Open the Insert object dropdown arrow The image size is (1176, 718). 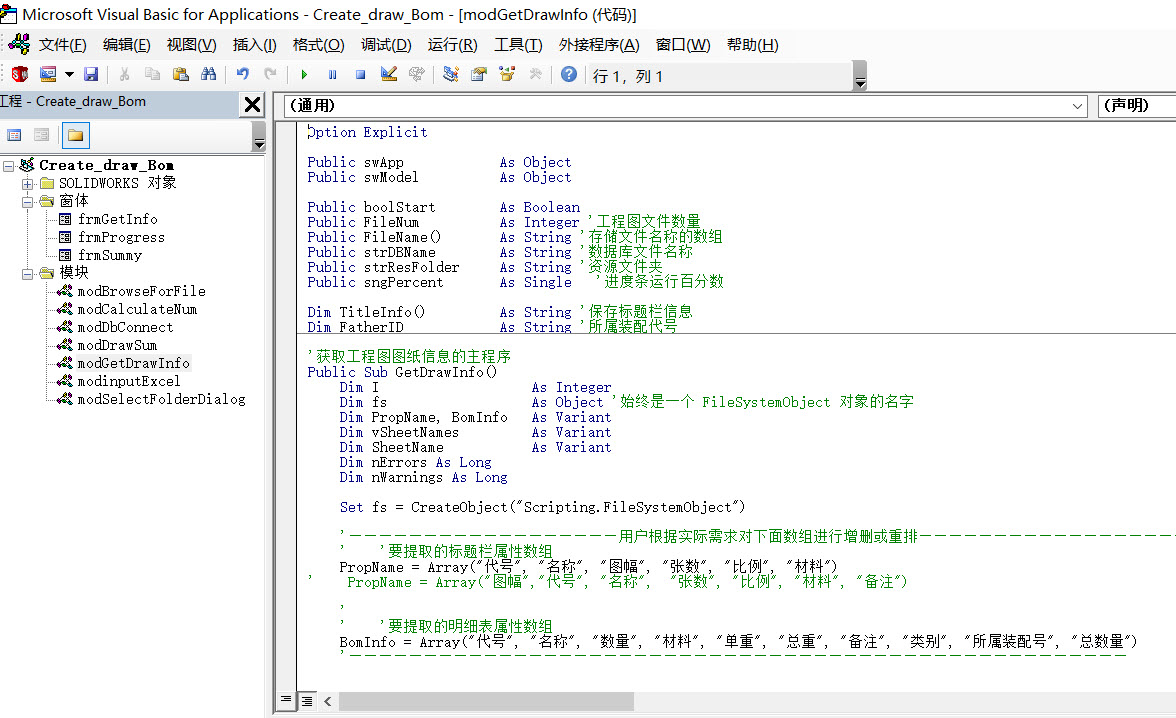[69, 74]
